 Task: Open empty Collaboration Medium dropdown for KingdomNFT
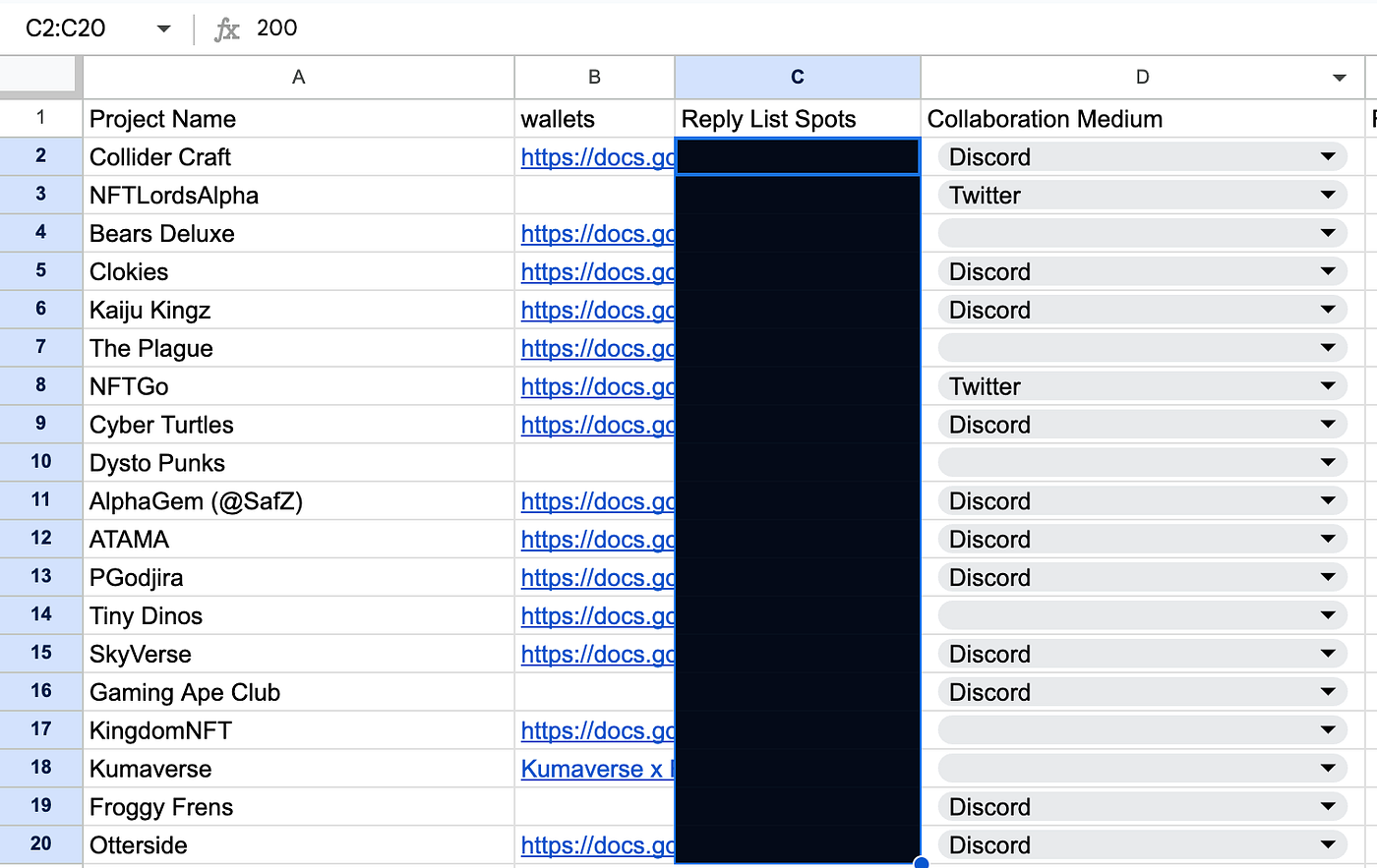tap(1328, 730)
